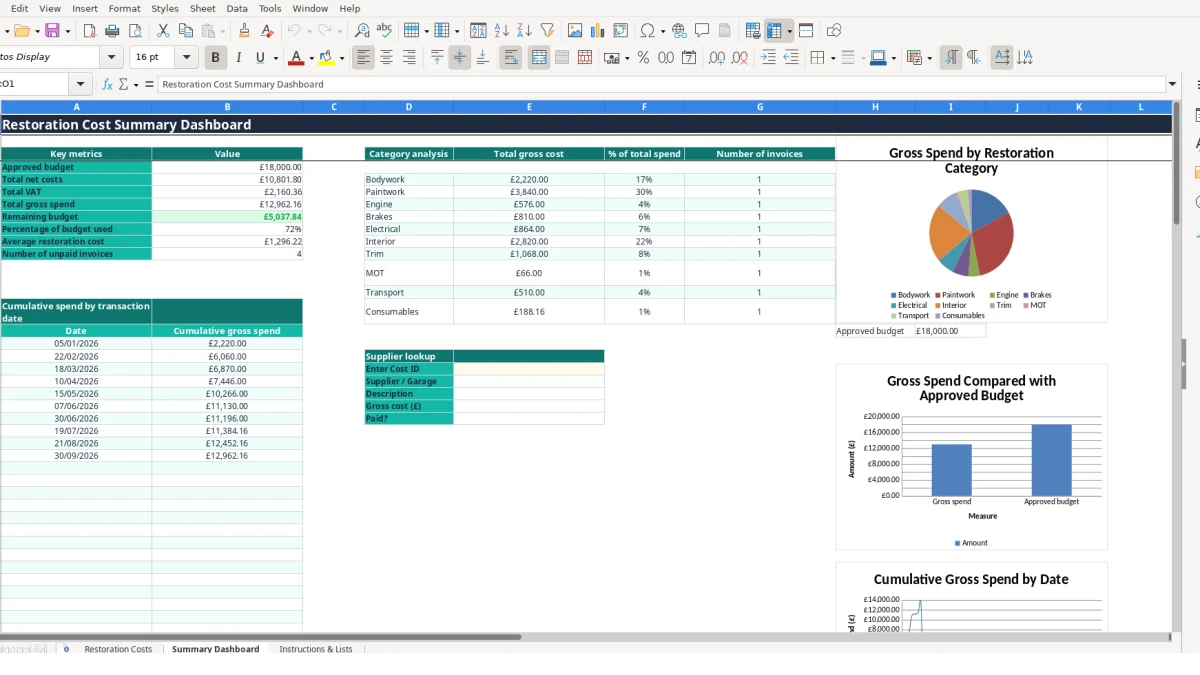The height and width of the screenshot is (675, 1200).
Task: Sort ascending with the A-Z icon
Action: [502, 31]
